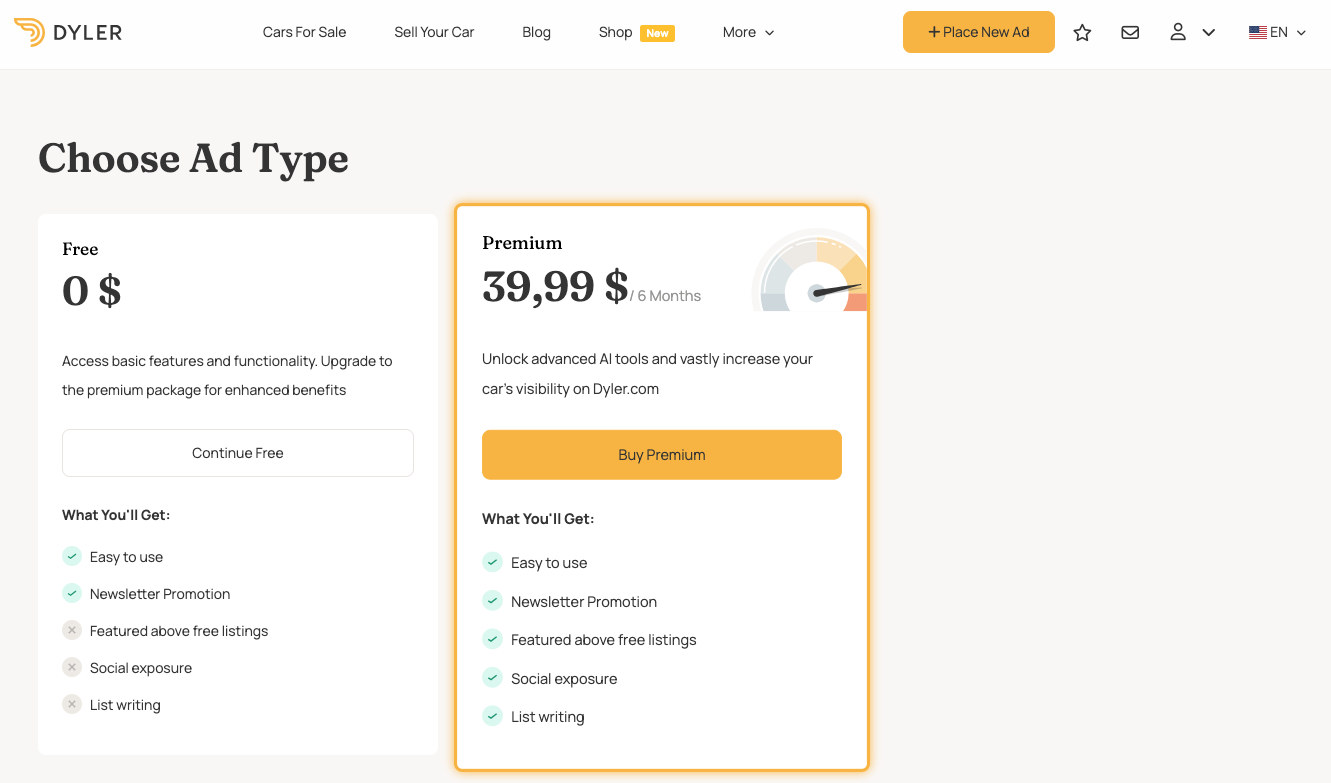Click Premium plan What You'll Get heading
Screen dimensions: 1331x783
(x=538, y=519)
